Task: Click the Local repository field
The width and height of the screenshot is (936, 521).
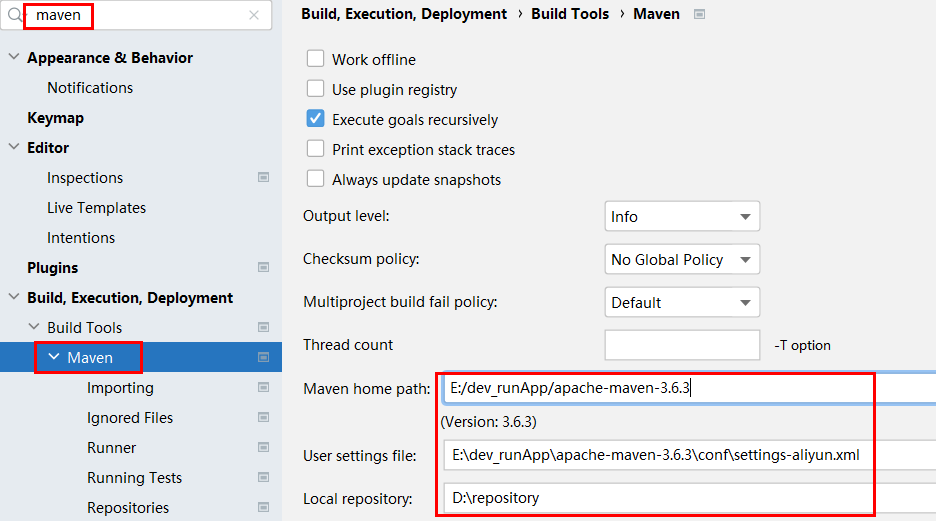Action: point(689,498)
